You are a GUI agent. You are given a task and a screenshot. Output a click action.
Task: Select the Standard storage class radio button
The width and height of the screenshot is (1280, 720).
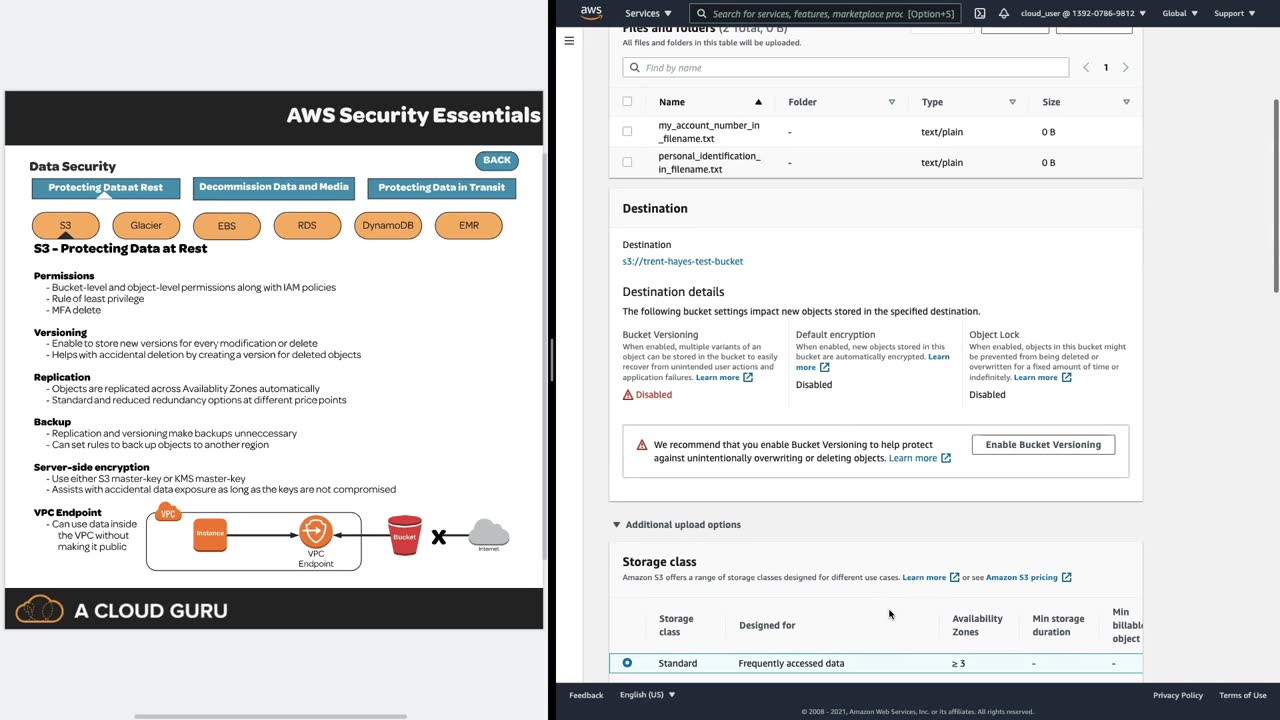(627, 663)
